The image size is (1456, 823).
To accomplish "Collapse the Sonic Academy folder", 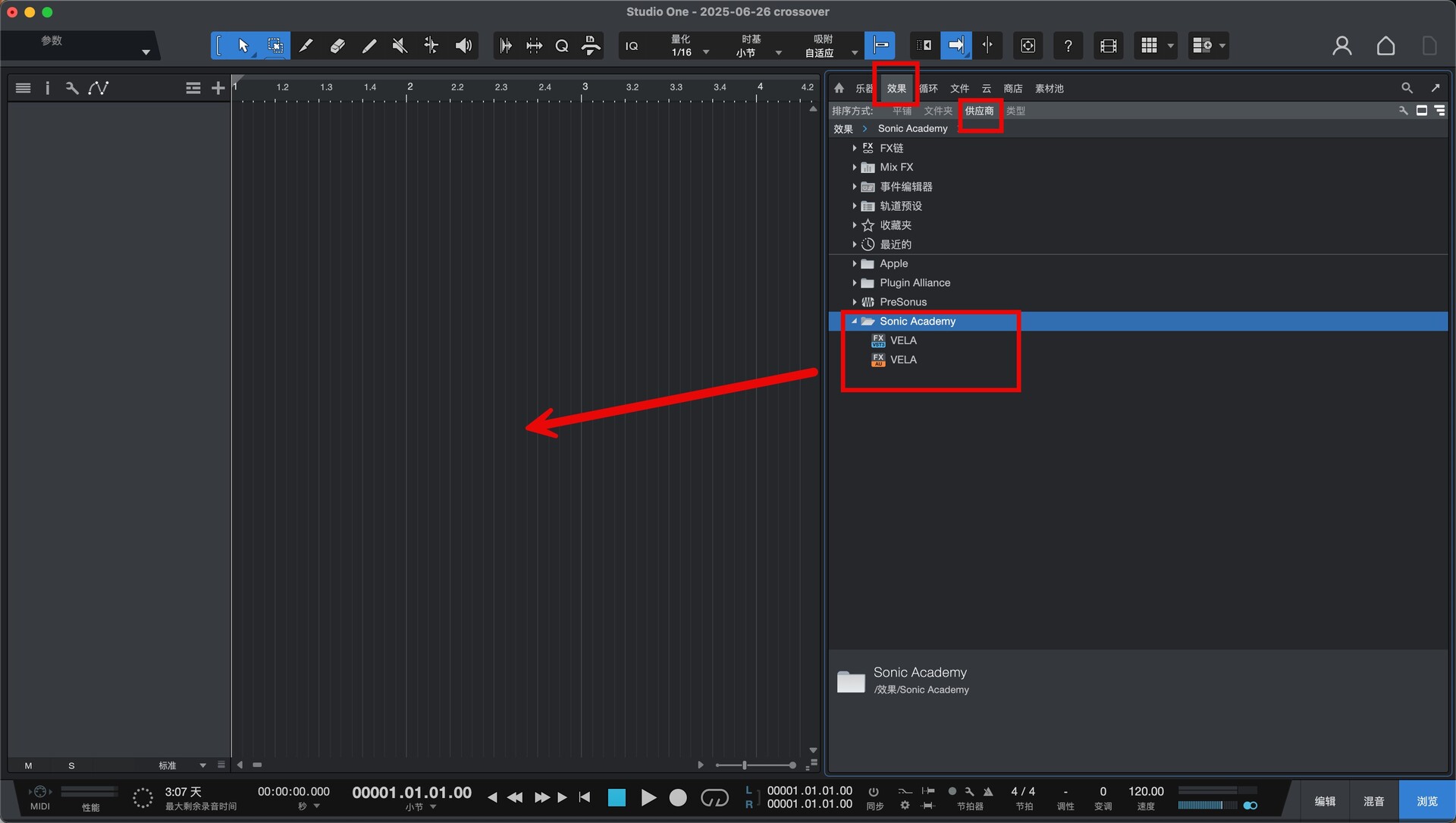I will pyautogui.click(x=854, y=322).
